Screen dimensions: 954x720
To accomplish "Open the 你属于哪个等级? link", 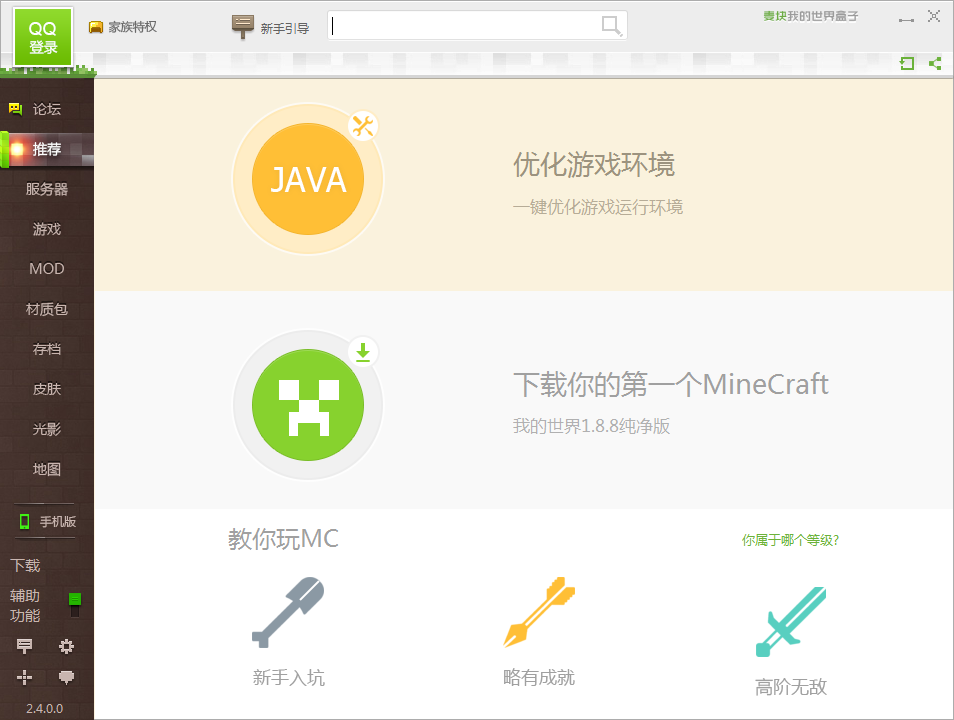I will (790, 540).
